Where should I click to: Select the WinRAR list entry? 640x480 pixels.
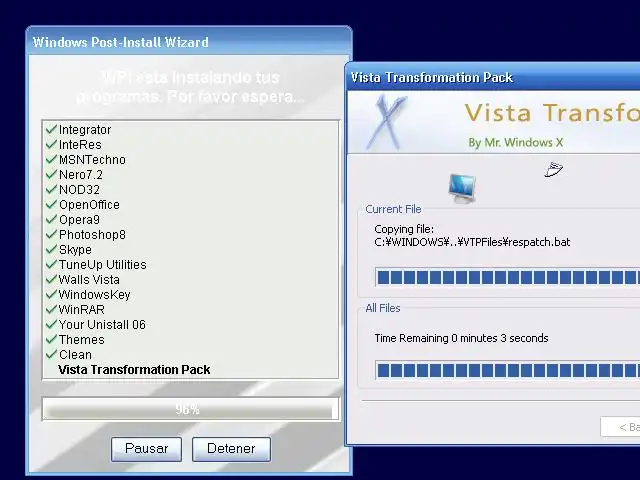pyautogui.click(x=82, y=310)
